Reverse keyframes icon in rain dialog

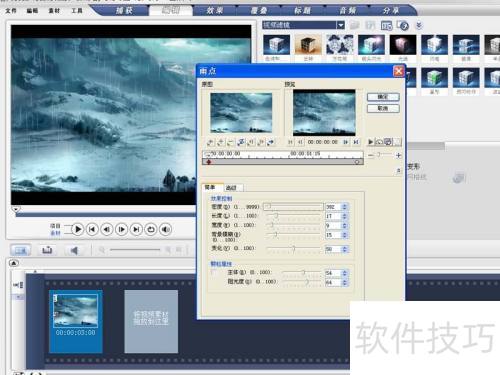point(241,142)
